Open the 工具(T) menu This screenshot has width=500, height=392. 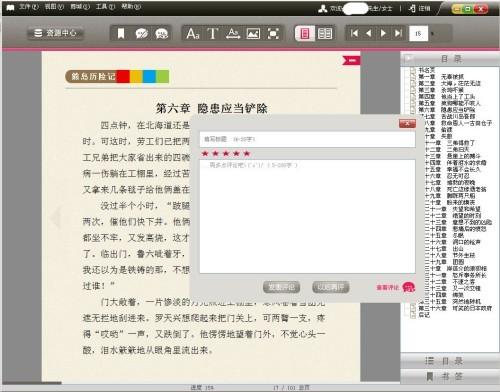pyautogui.click(x=106, y=6)
